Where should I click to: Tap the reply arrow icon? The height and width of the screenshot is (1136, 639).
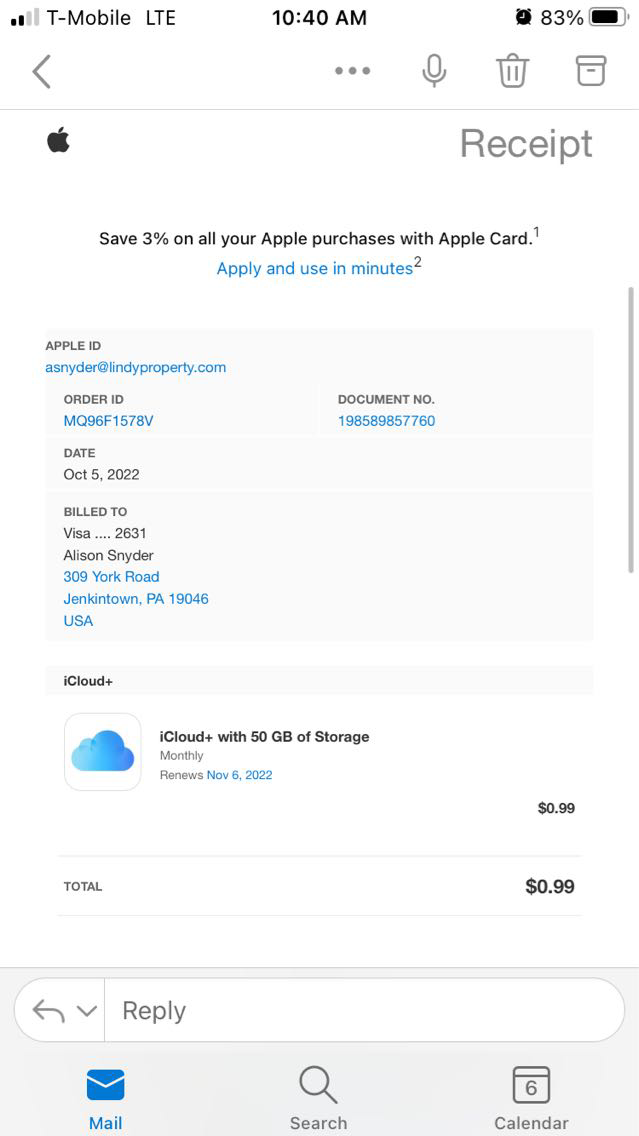point(49,1011)
